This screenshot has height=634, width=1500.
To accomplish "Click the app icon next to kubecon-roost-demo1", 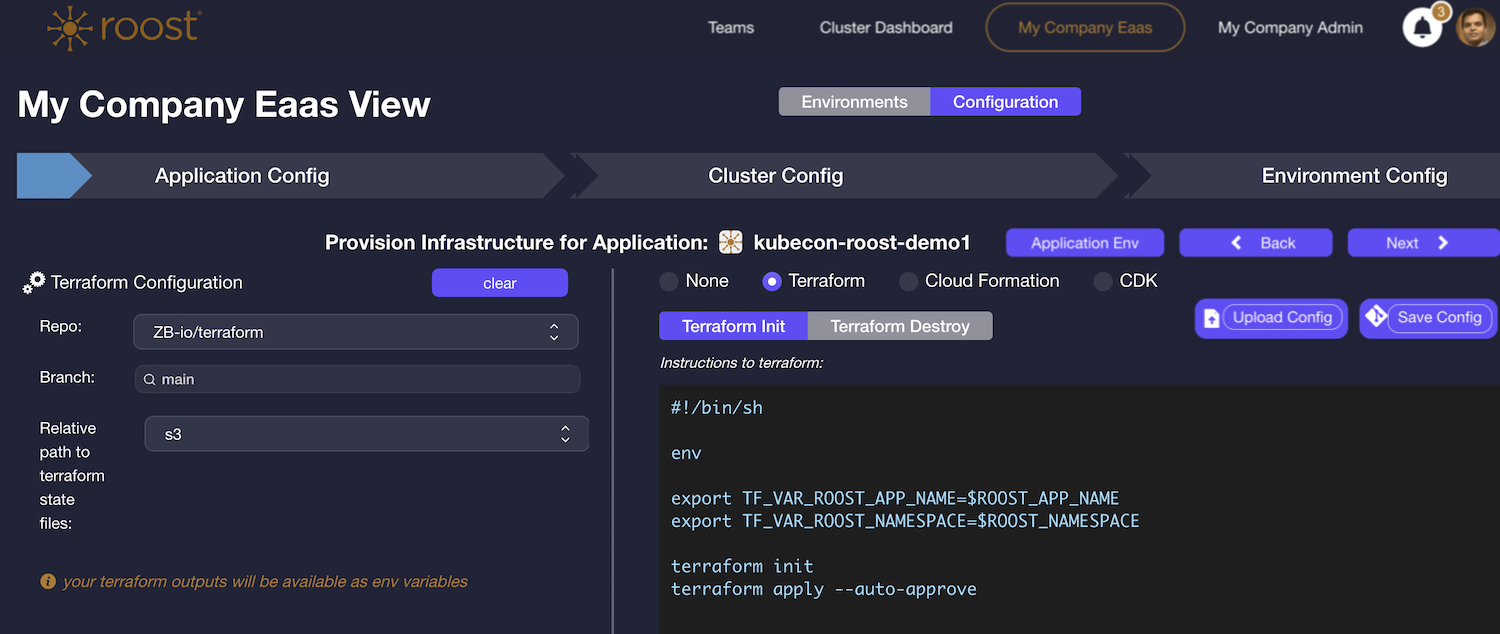I will click(729, 242).
